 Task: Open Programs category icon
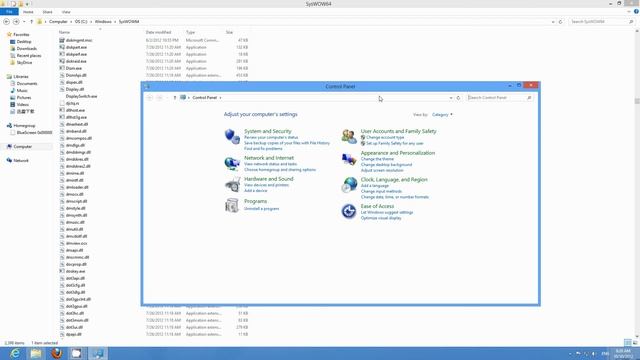[232, 205]
